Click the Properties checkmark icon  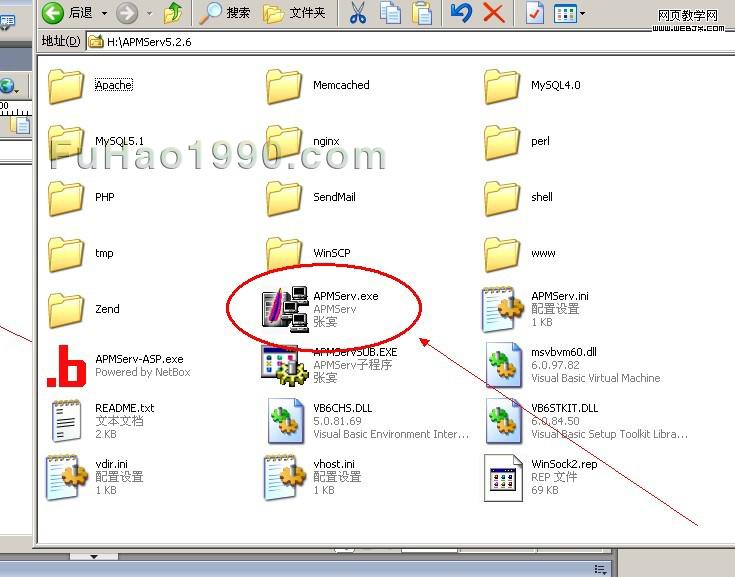pos(534,13)
